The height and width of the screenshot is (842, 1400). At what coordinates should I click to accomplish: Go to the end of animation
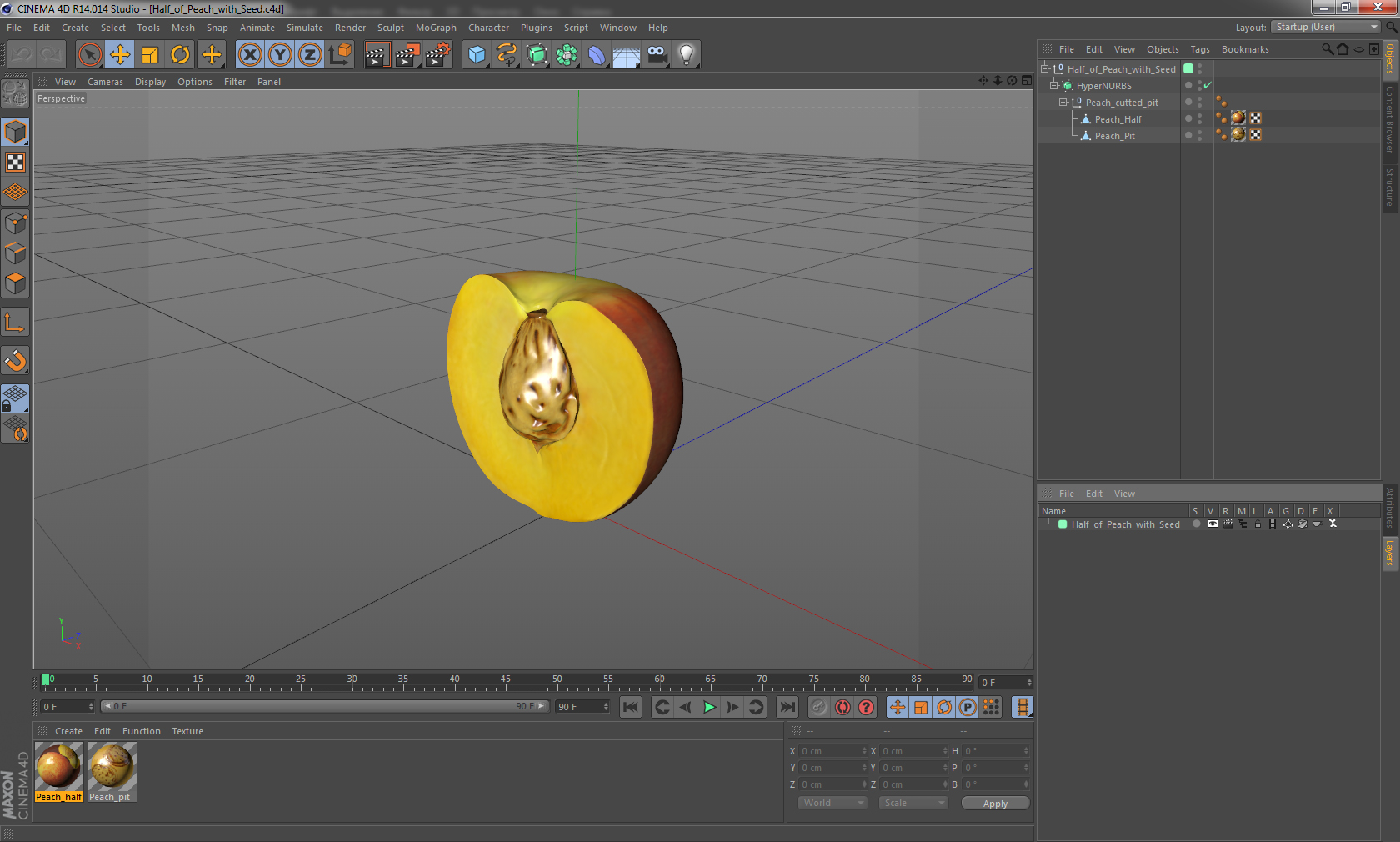point(787,707)
